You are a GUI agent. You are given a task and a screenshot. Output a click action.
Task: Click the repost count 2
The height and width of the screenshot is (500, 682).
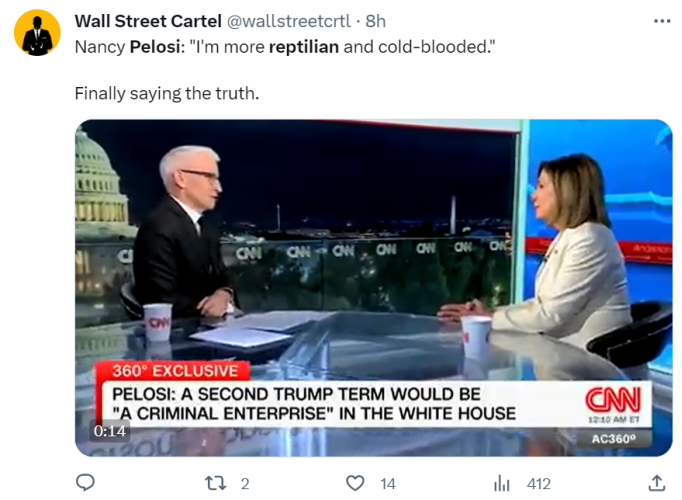pyautogui.click(x=245, y=484)
